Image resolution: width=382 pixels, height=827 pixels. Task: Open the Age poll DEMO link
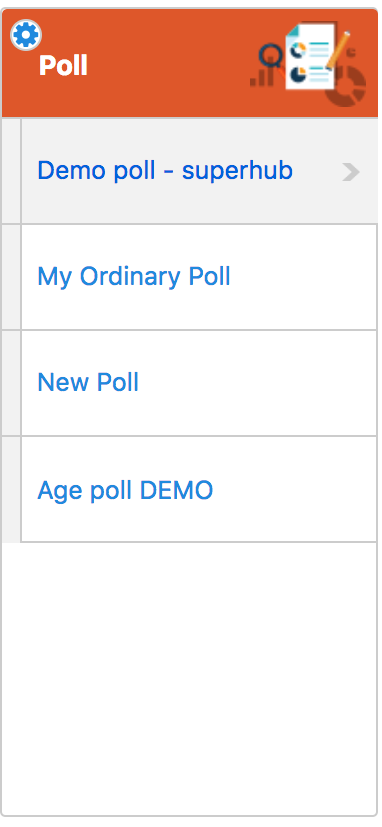(126, 491)
